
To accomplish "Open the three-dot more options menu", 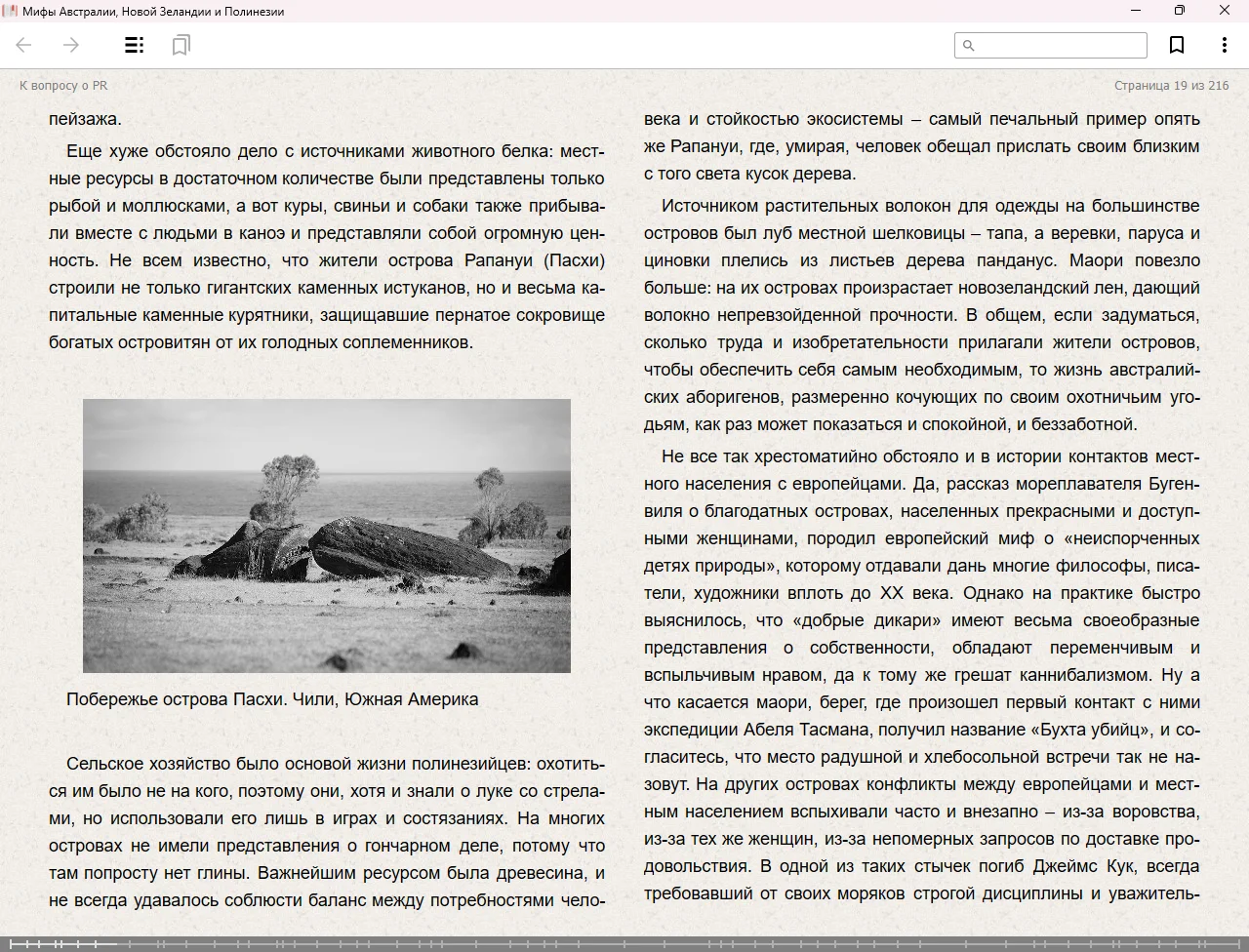I will [1224, 45].
